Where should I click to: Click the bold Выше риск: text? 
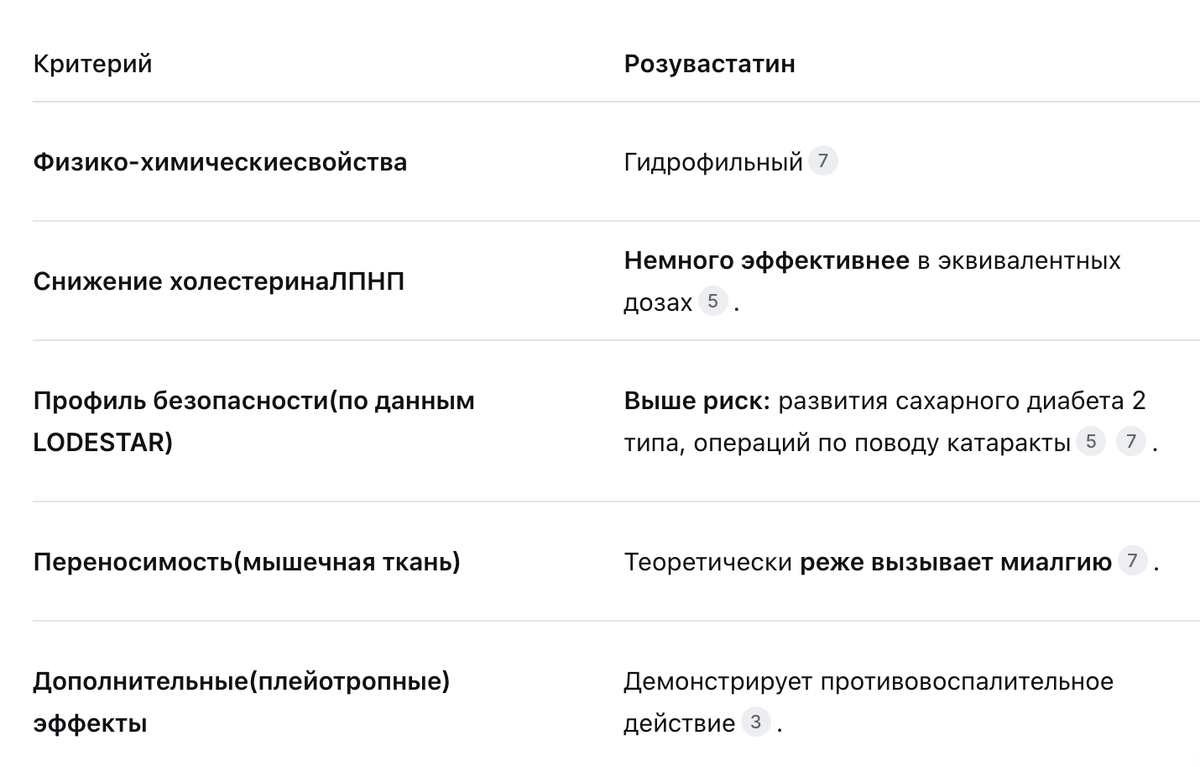pos(697,402)
